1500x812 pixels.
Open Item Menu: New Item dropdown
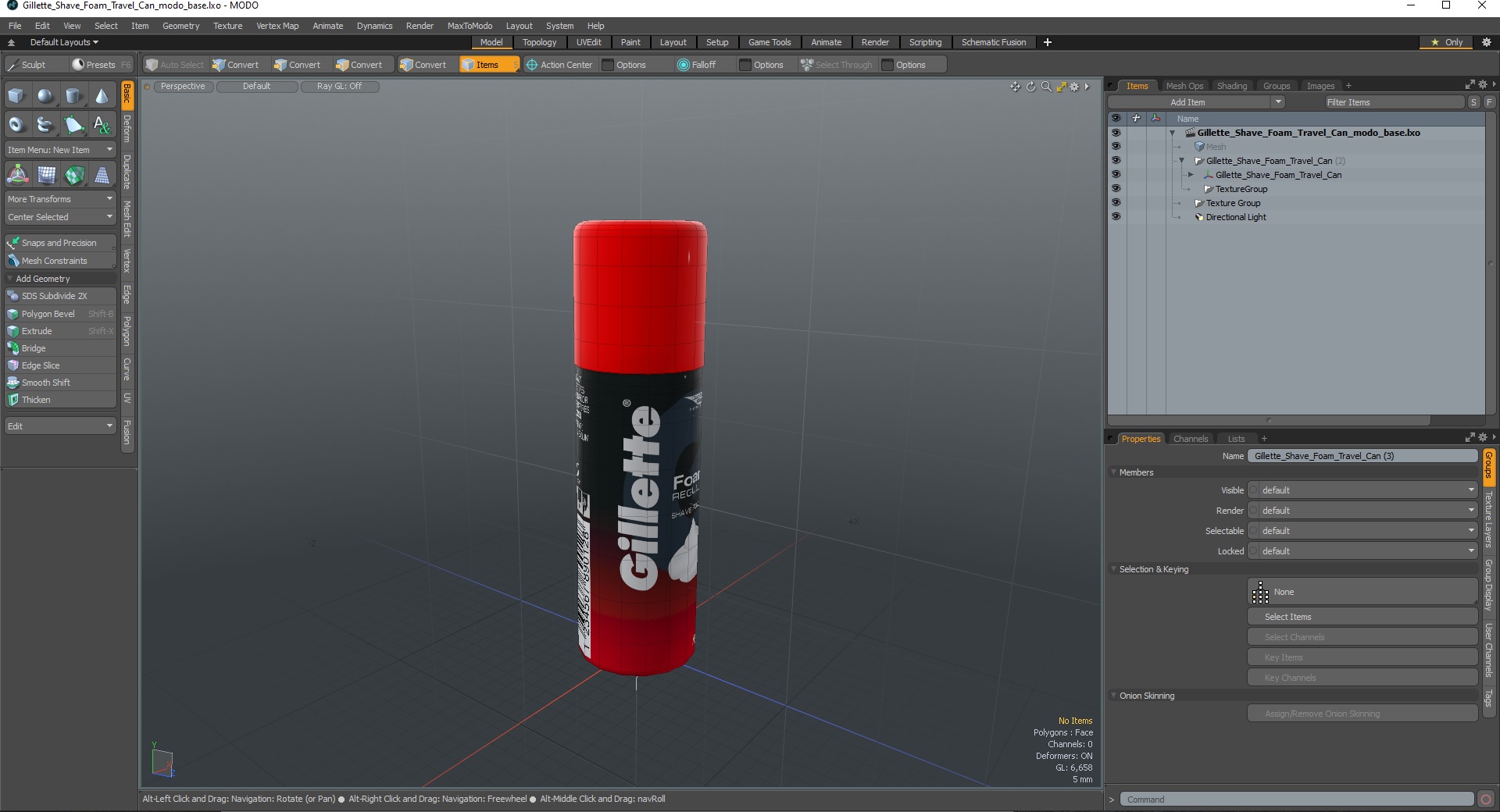[61, 150]
